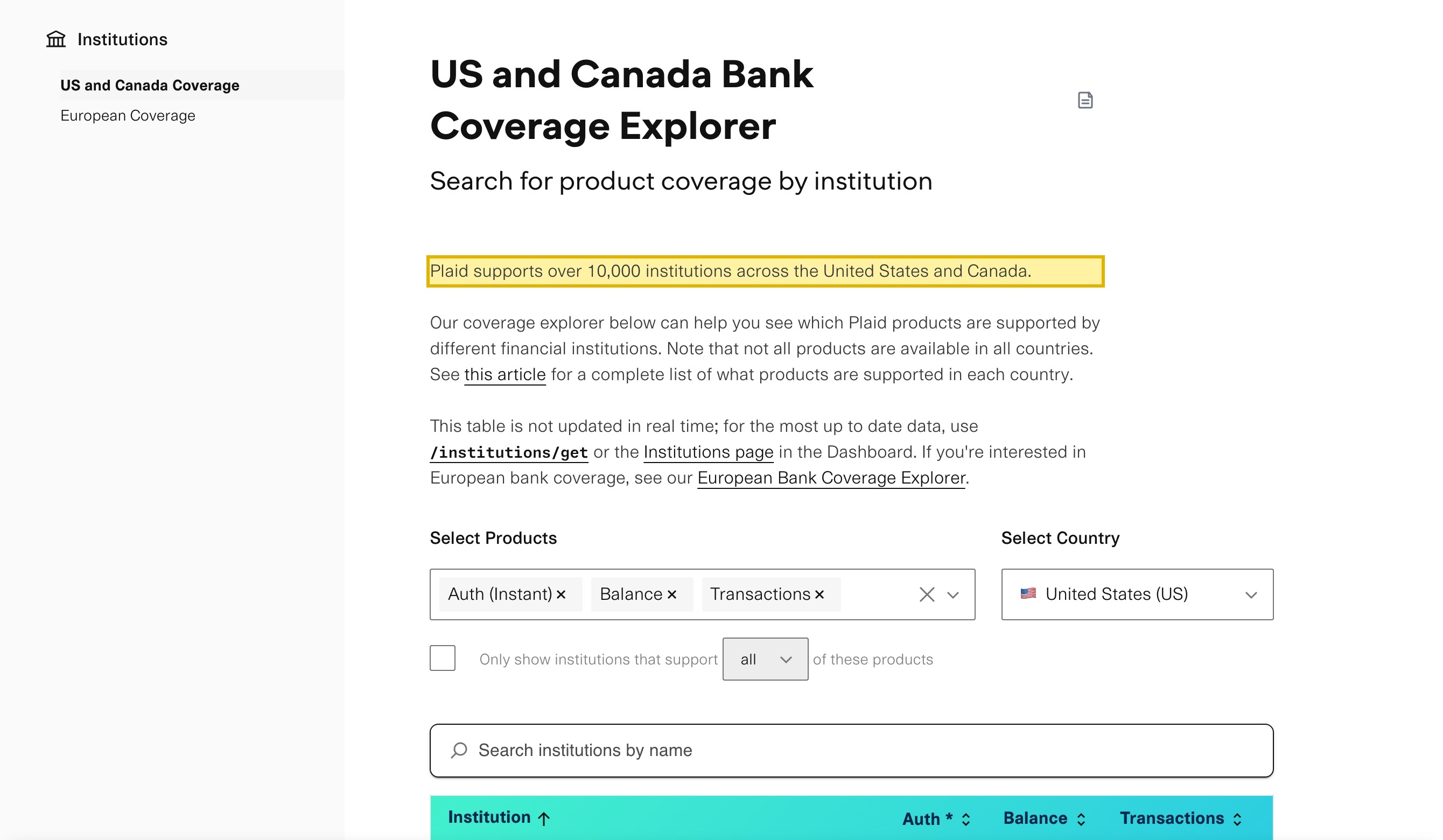Image resolution: width=1443 pixels, height=840 pixels.
Task: Expand the Select Products dropdown chevron
Action: coord(953,595)
